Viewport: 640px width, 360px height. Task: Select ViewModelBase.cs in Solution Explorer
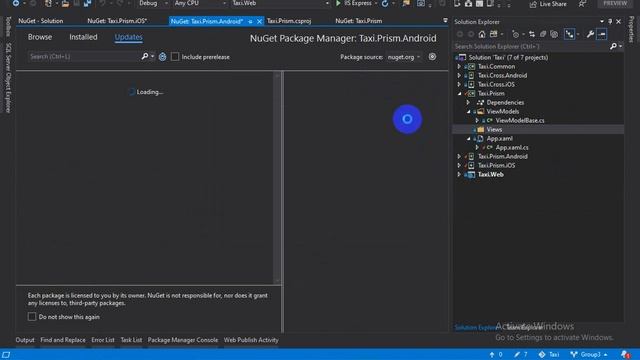point(520,120)
